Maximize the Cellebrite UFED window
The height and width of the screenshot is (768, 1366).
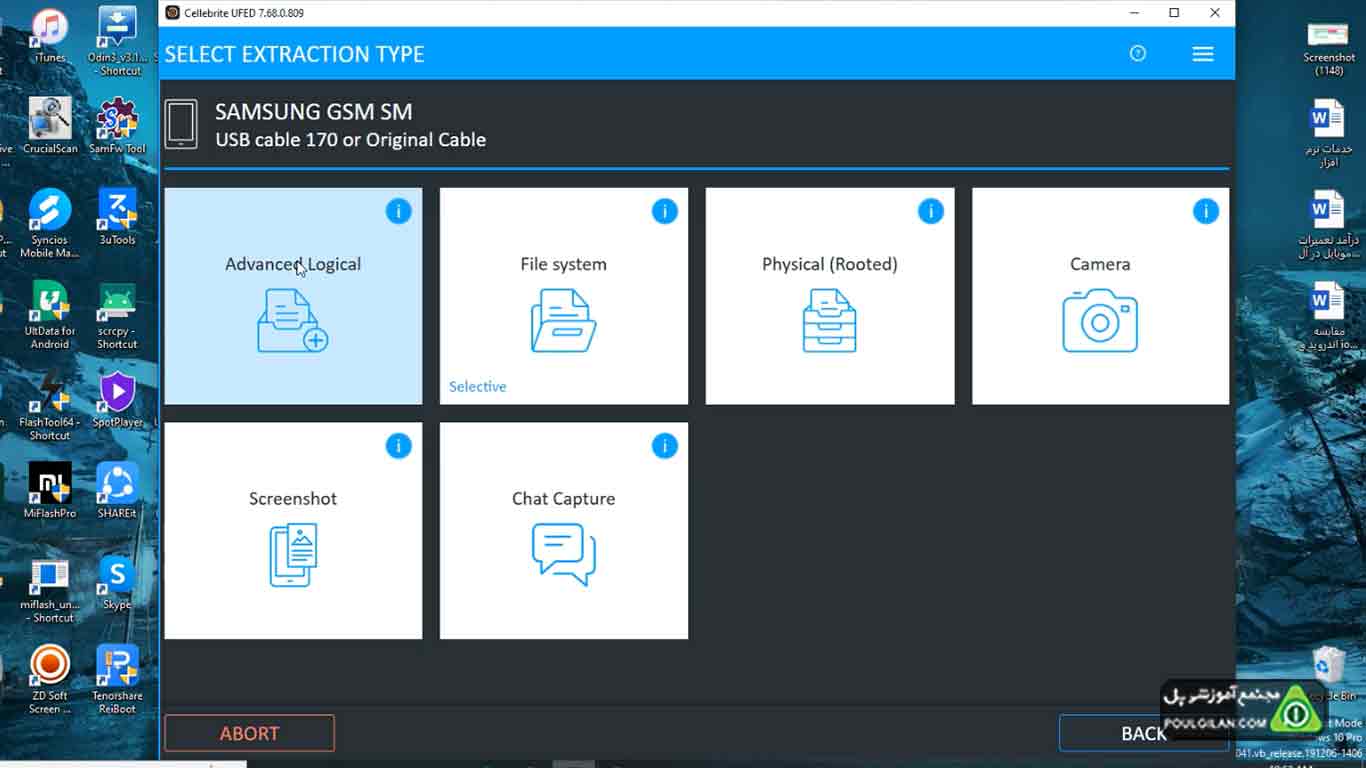coord(1174,13)
